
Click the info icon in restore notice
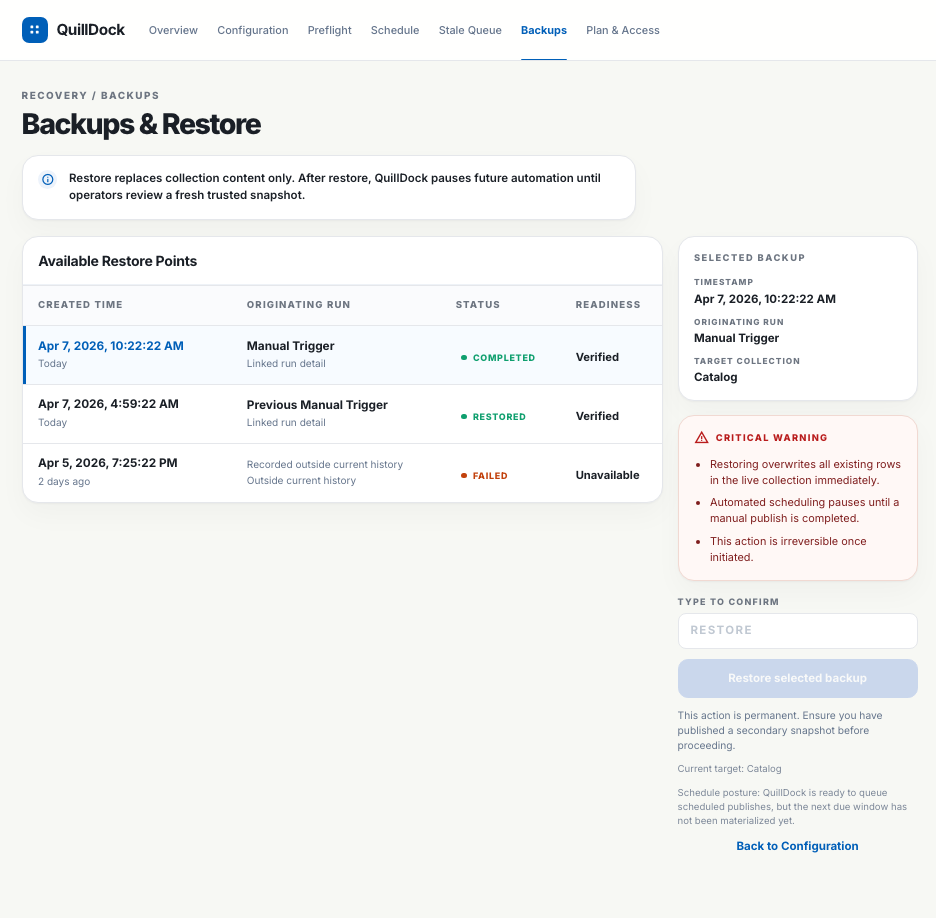click(x=47, y=179)
